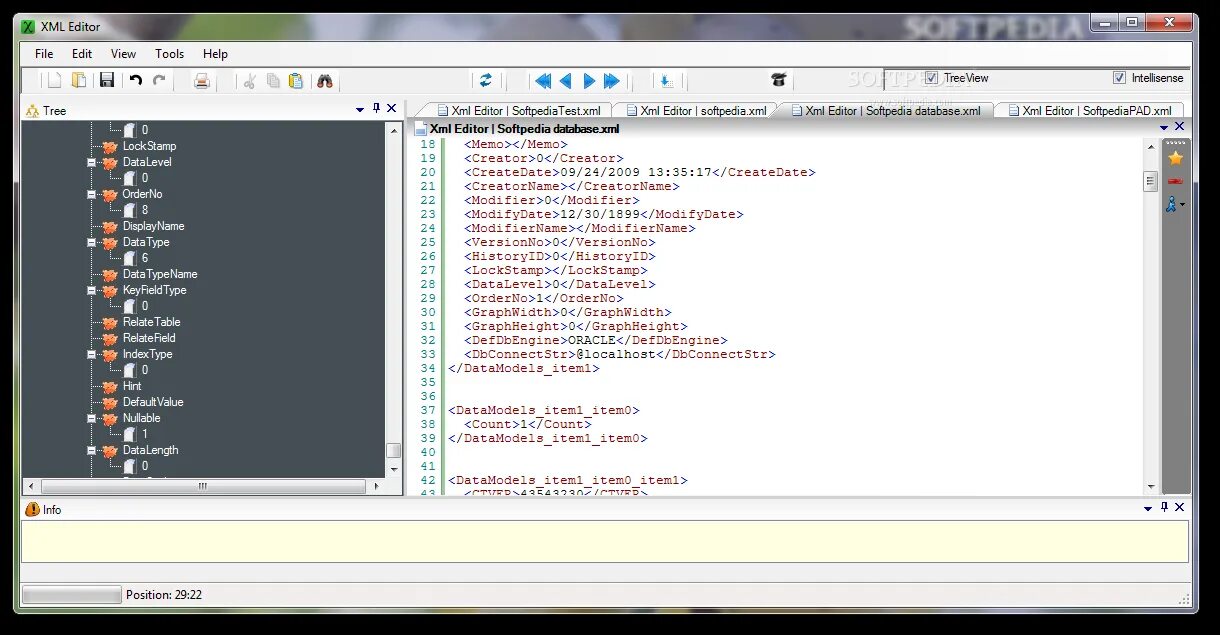
Task: Go to next with the single right arrow
Action: [x=589, y=81]
